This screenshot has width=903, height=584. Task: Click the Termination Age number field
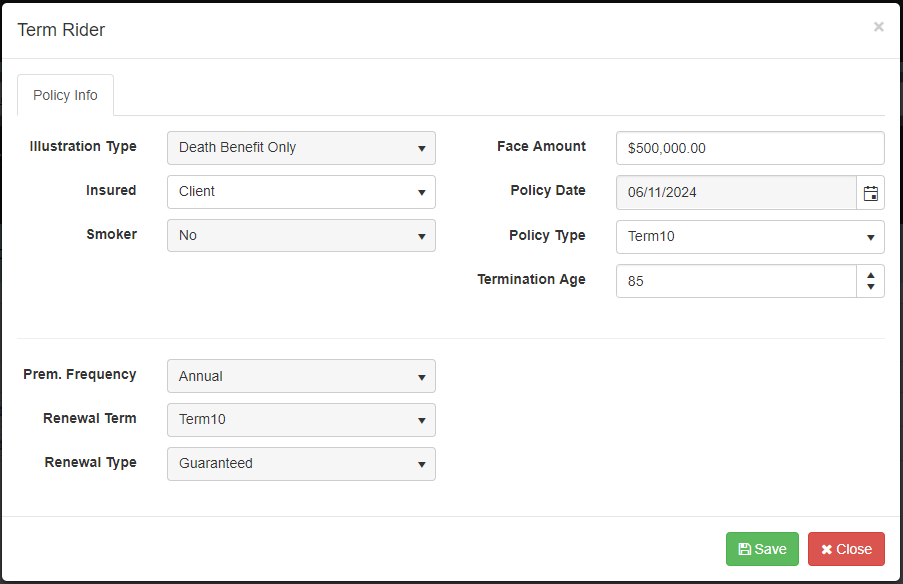pos(736,281)
